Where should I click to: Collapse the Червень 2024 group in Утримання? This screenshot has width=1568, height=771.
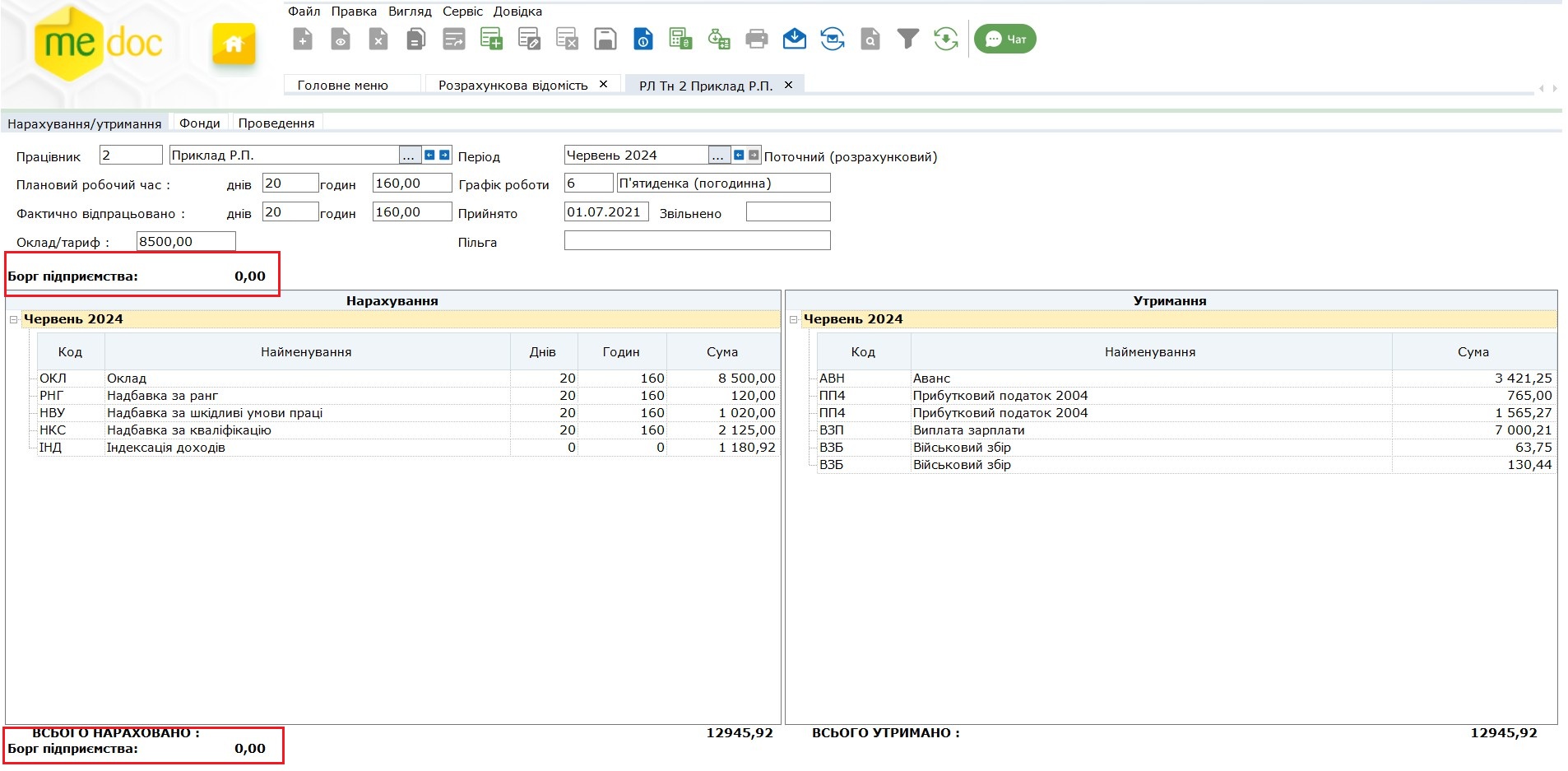pos(793,319)
